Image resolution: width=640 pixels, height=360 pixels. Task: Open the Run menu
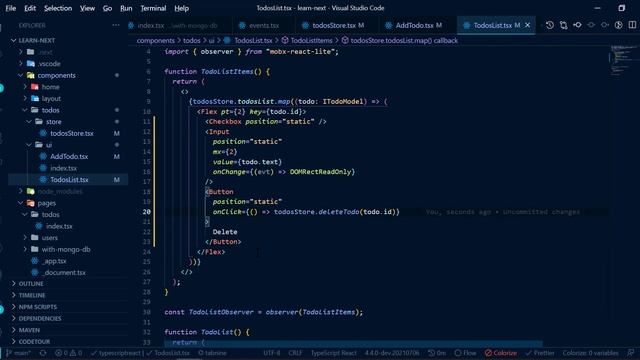pos(126,8)
